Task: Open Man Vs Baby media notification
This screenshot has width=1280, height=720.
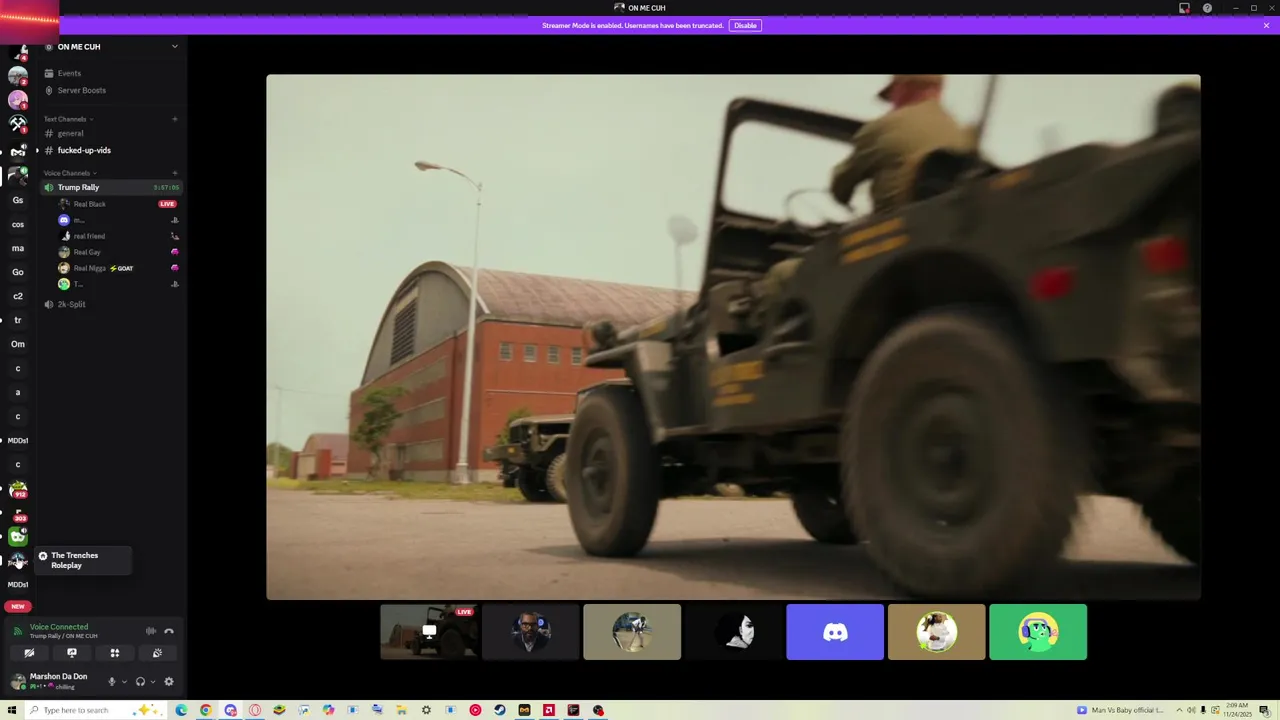Action: click(1120, 710)
